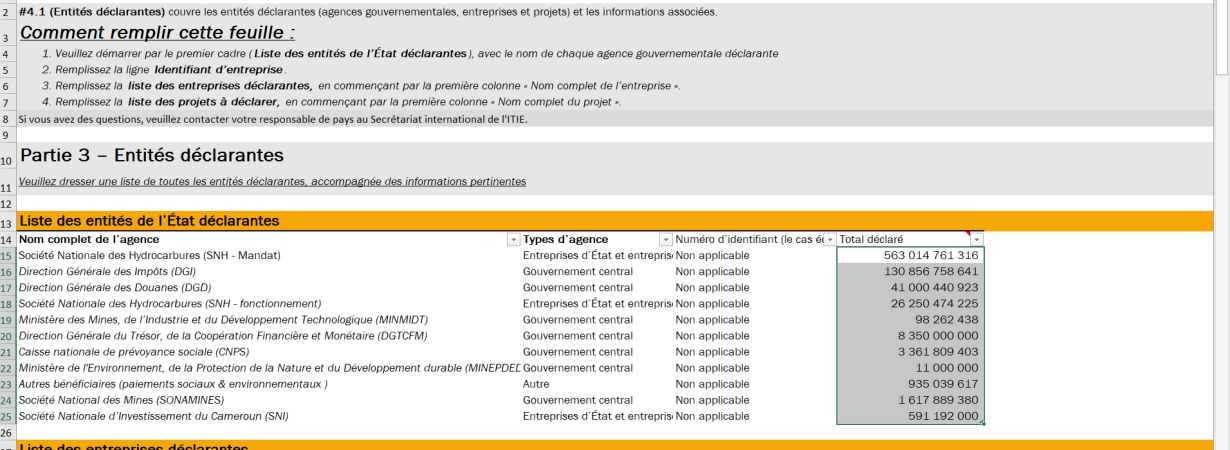Select Gouvernement central in the DGI row

[x=597, y=272]
